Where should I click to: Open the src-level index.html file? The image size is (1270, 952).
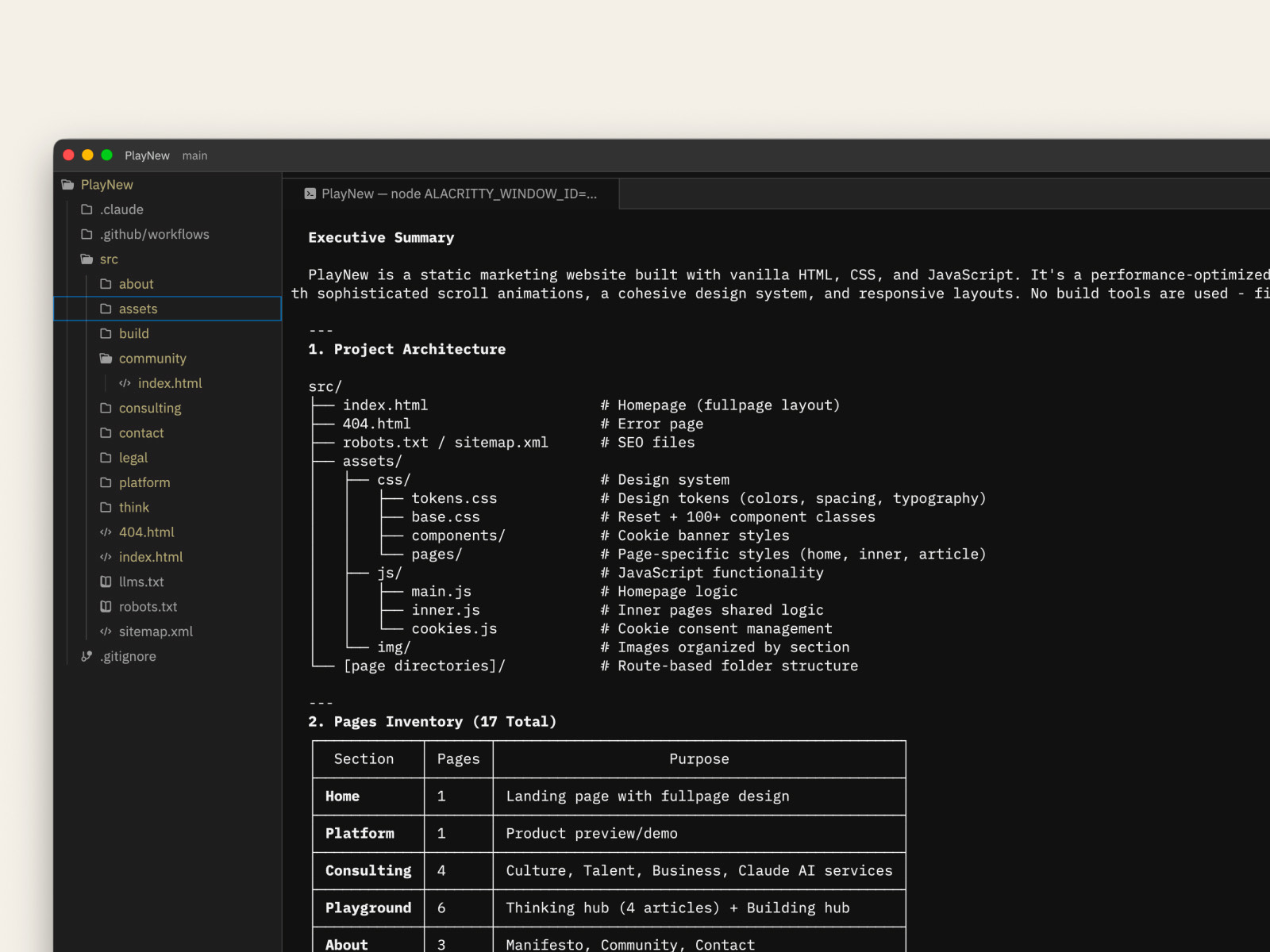pos(150,557)
